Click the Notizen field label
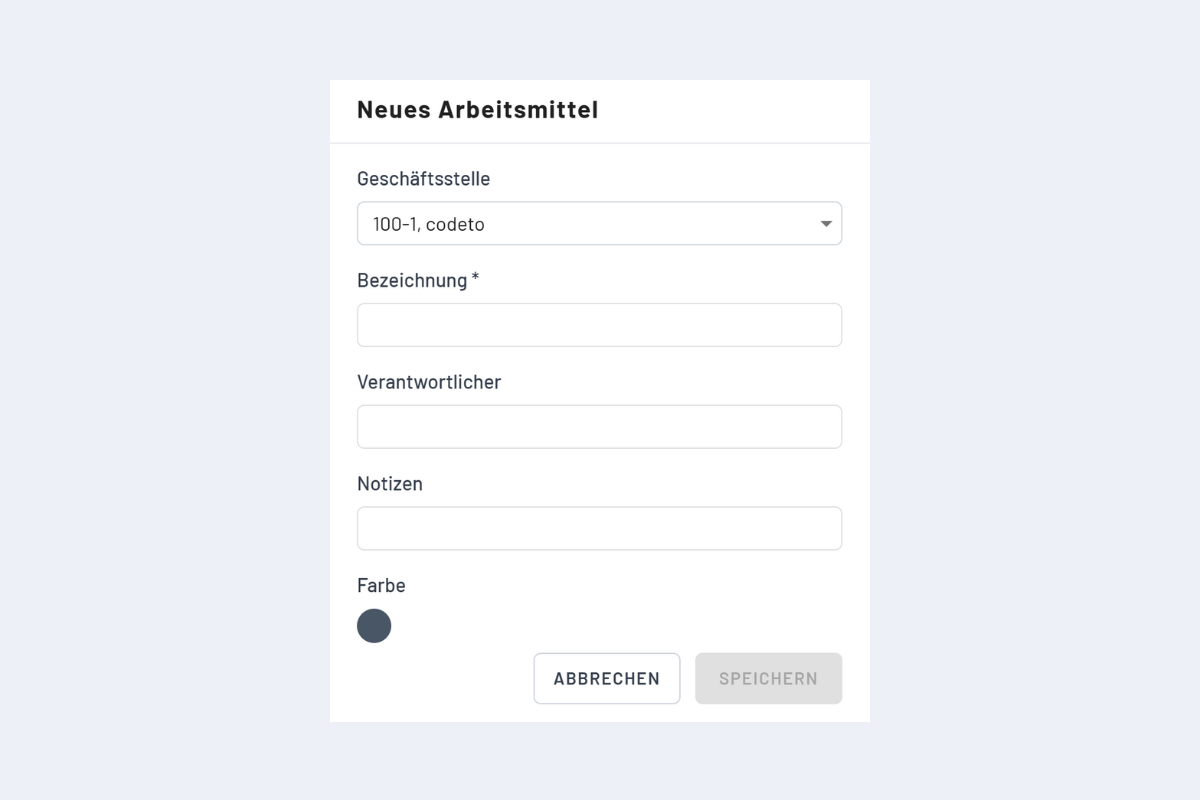 (x=390, y=483)
